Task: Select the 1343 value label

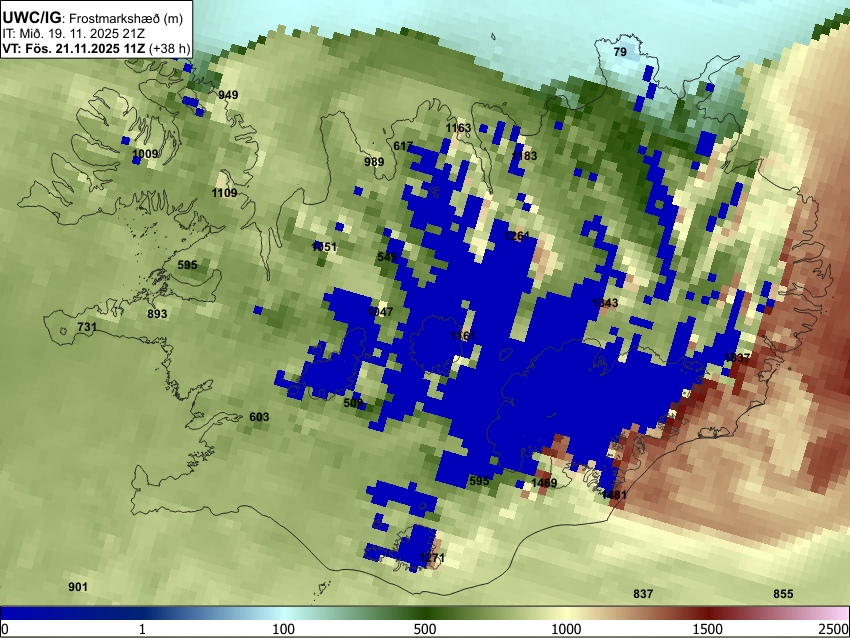Action: click(x=605, y=303)
